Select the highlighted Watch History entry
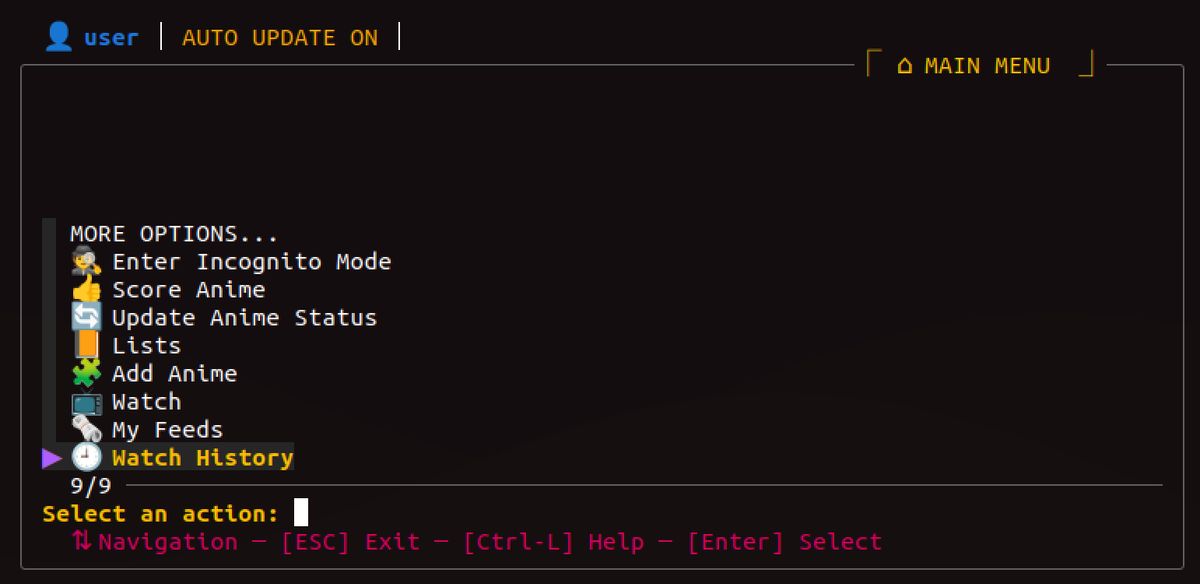Image resolution: width=1200 pixels, height=584 pixels. [202, 458]
